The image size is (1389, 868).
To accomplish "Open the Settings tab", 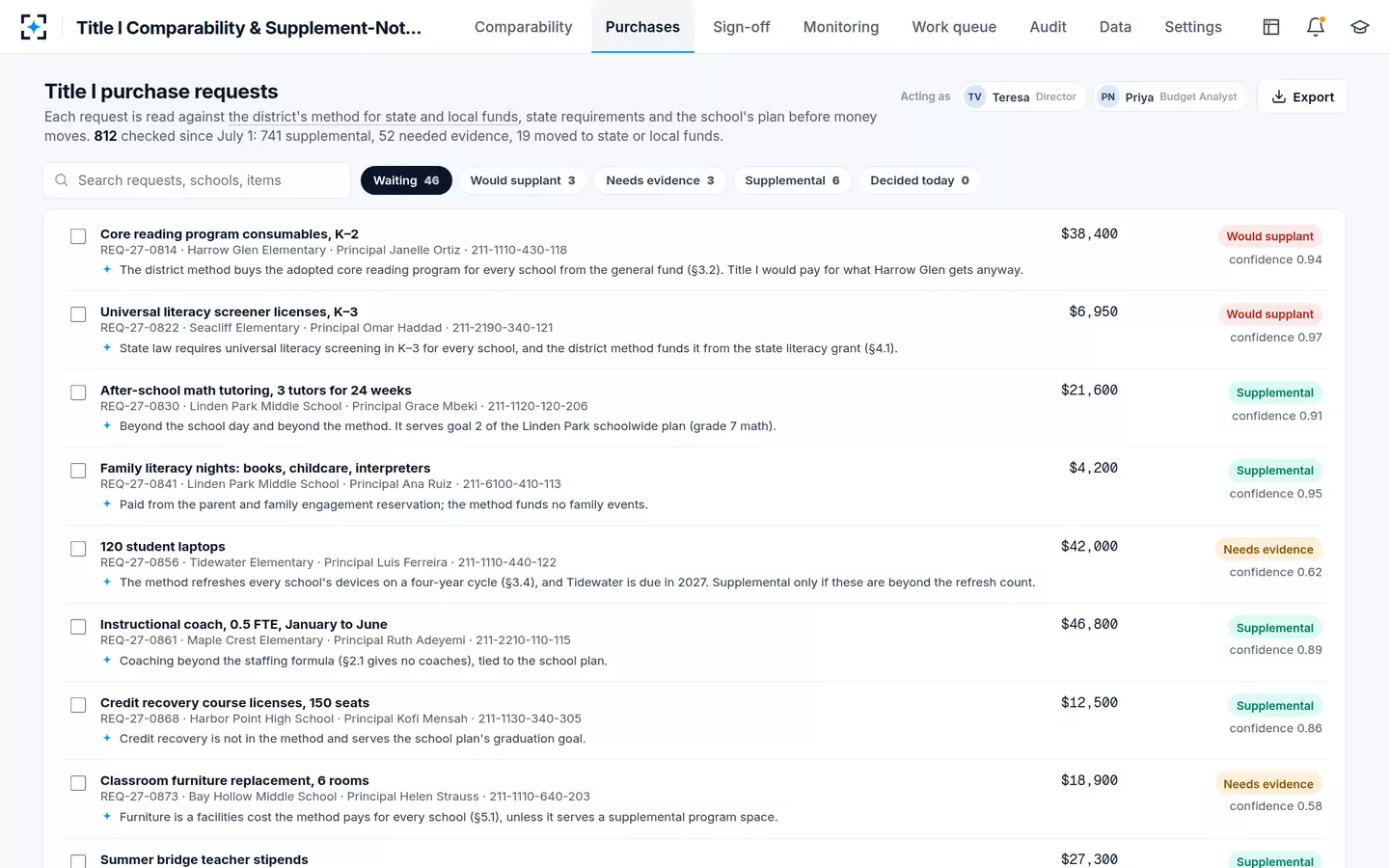I will tap(1193, 27).
